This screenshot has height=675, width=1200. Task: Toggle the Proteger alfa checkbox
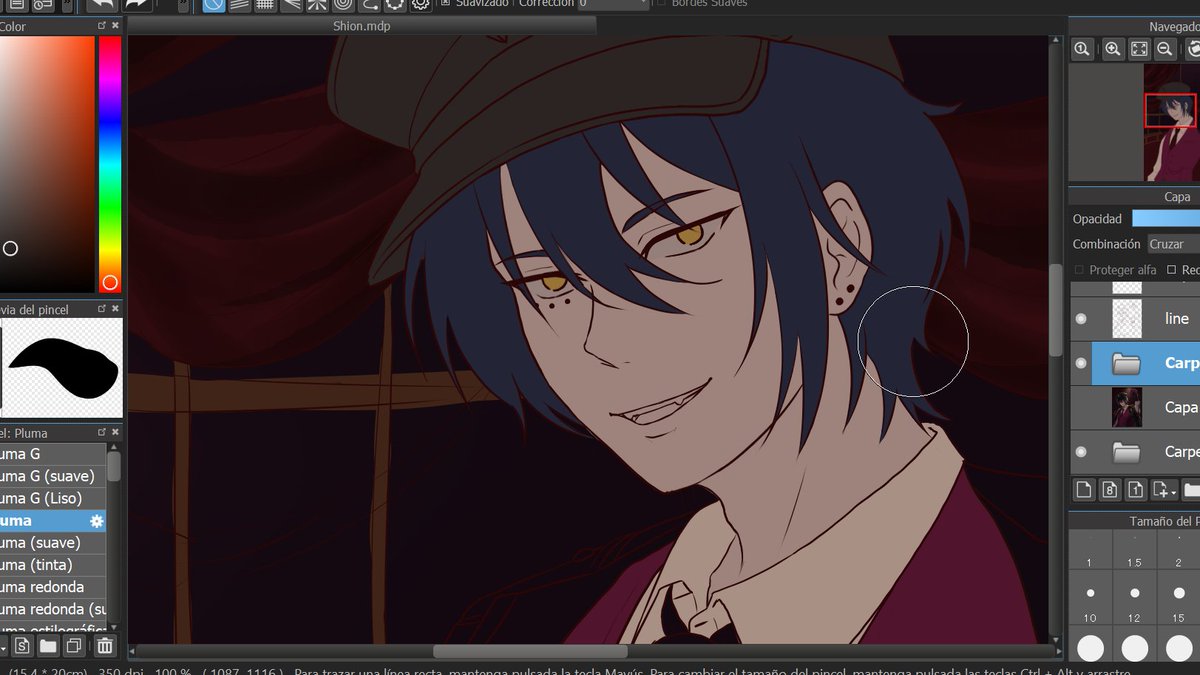(x=1079, y=270)
